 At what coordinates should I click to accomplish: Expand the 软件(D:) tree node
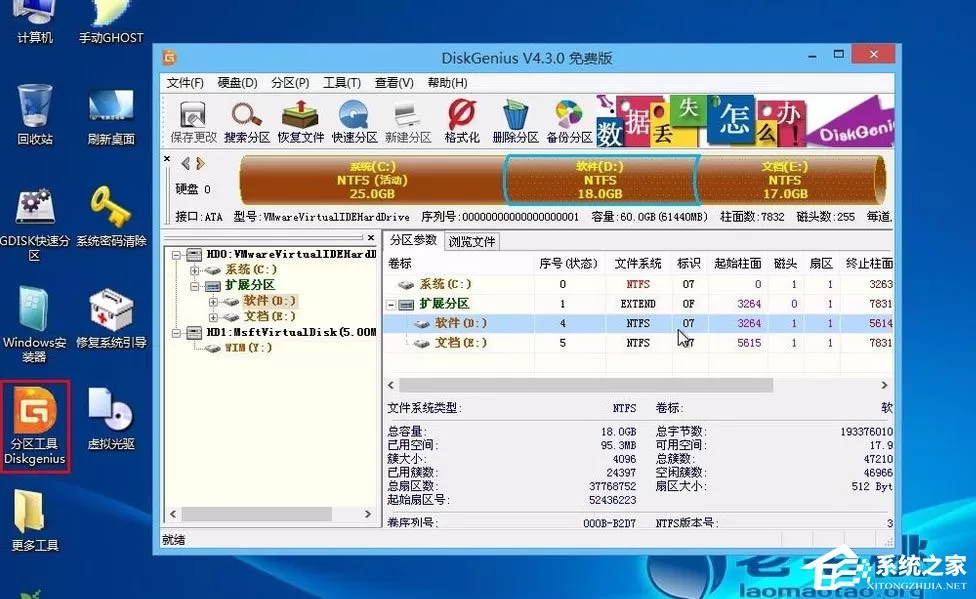pyautogui.click(x=213, y=301)
